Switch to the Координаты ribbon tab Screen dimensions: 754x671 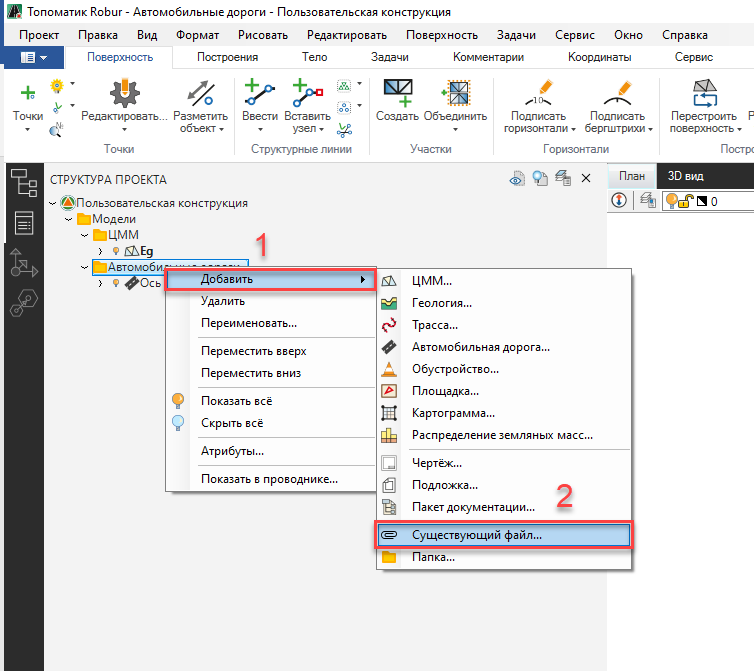click(600, 57)
